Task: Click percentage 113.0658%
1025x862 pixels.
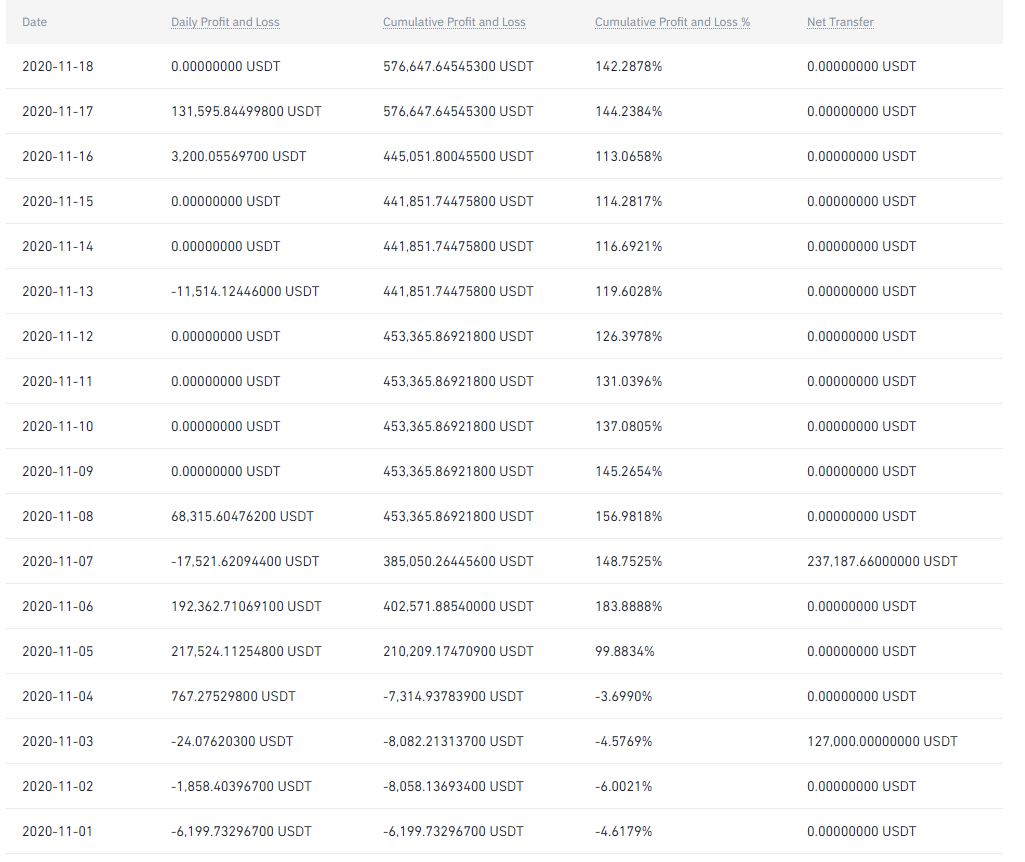Action: pos(628,157)
